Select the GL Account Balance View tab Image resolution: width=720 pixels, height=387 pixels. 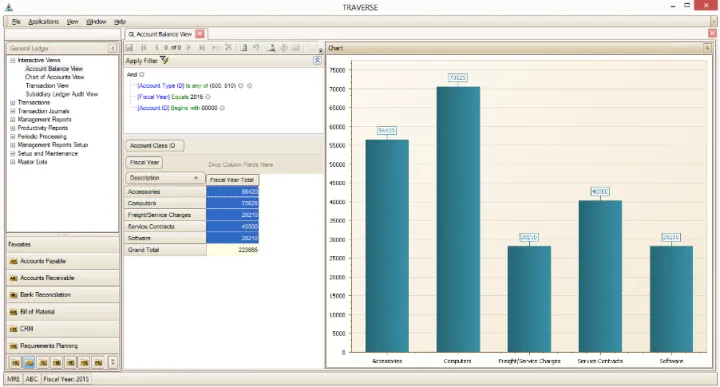[160, 34]
